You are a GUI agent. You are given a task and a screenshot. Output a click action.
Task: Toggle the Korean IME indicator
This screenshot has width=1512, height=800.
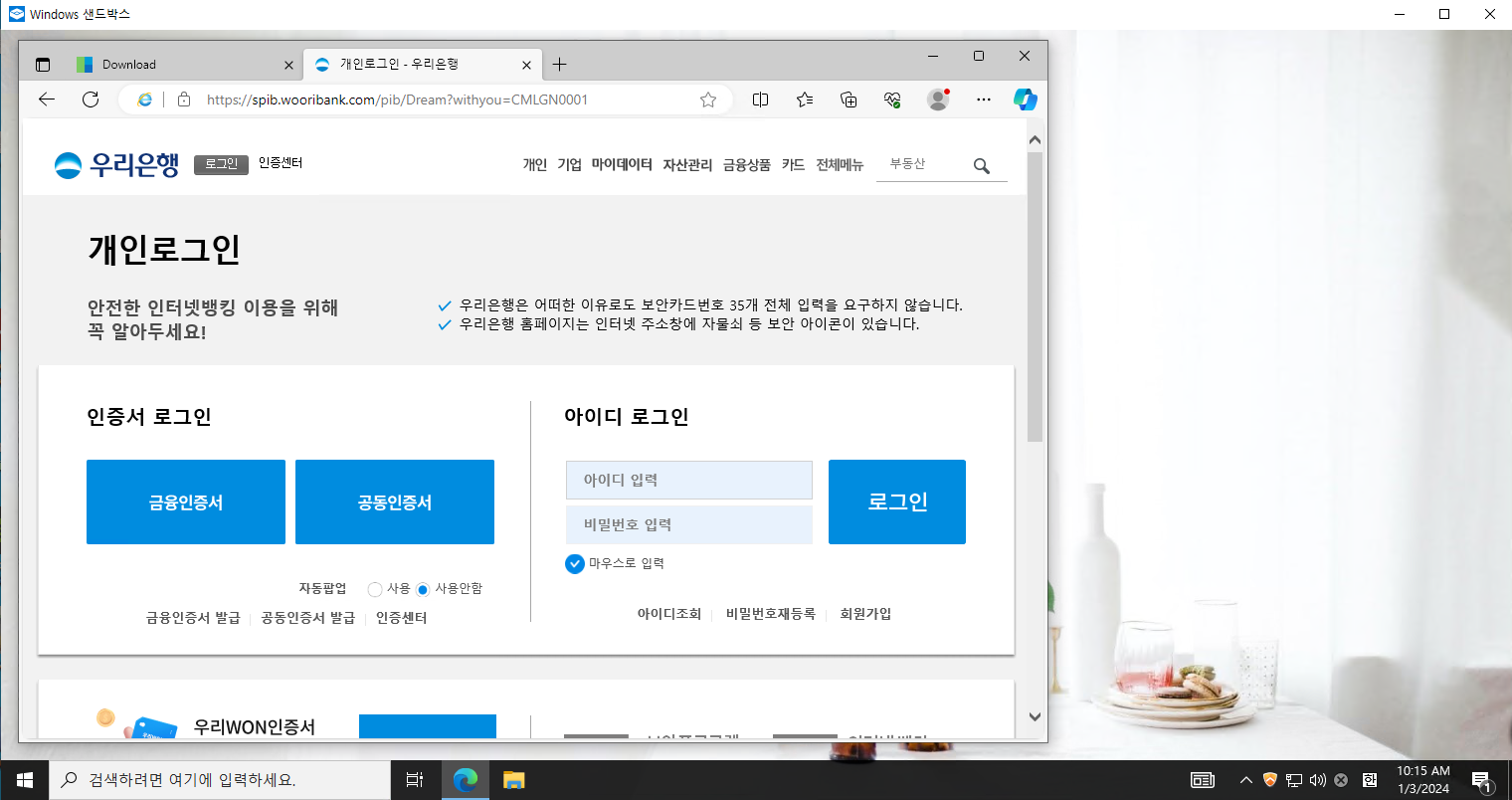(x=1370, y=780)
